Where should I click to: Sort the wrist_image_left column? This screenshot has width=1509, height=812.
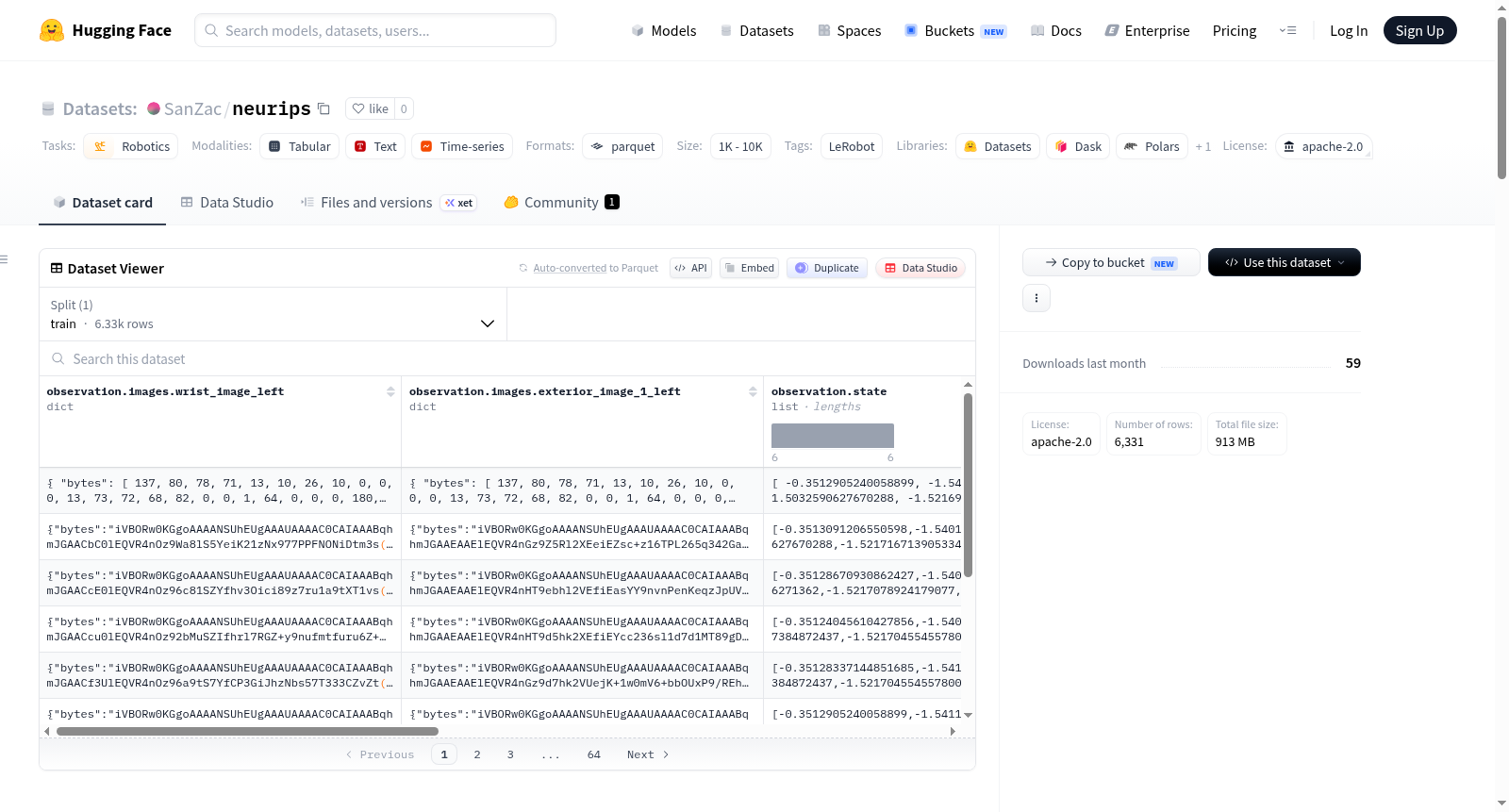pyautogui.click(x=390, y=391)
